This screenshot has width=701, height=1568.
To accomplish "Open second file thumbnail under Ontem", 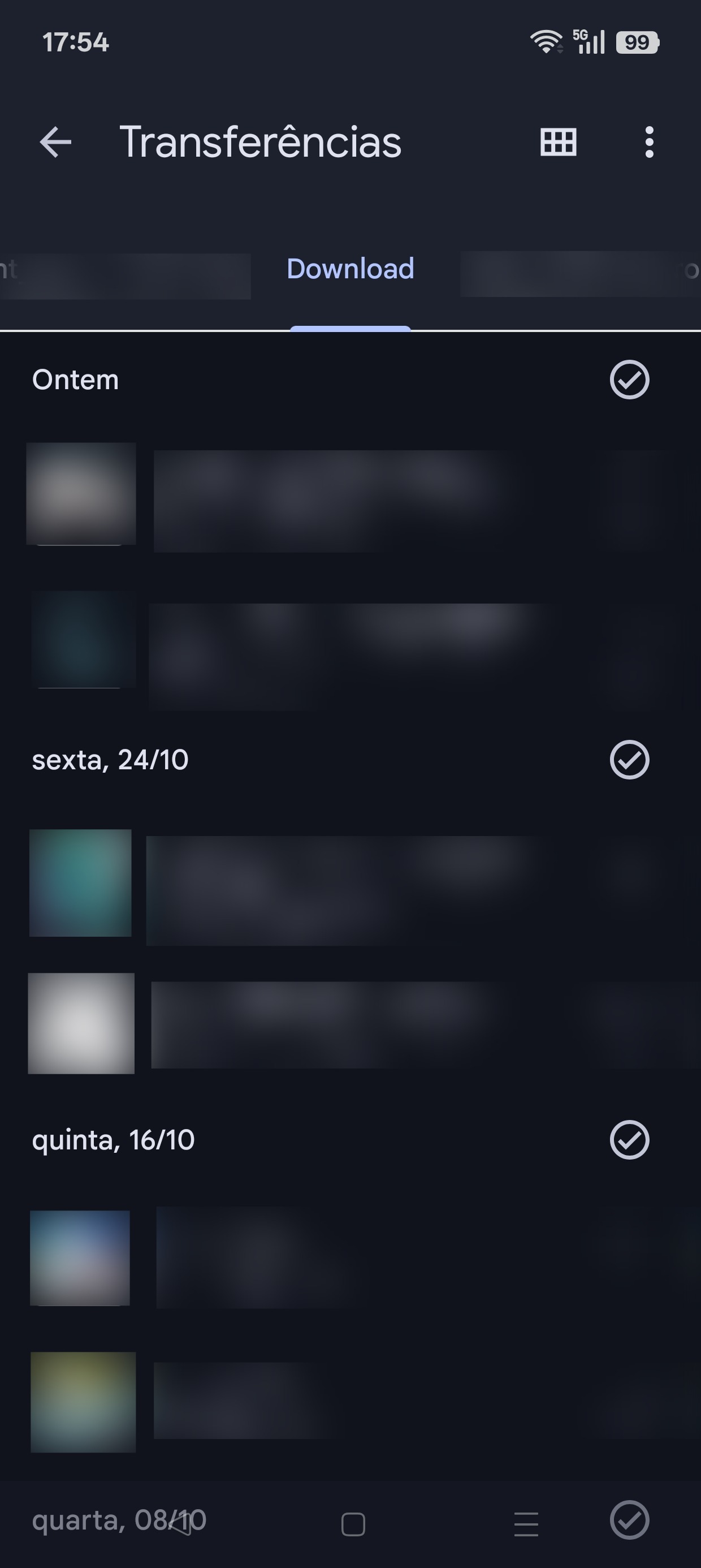I will (x=83, y=639).
